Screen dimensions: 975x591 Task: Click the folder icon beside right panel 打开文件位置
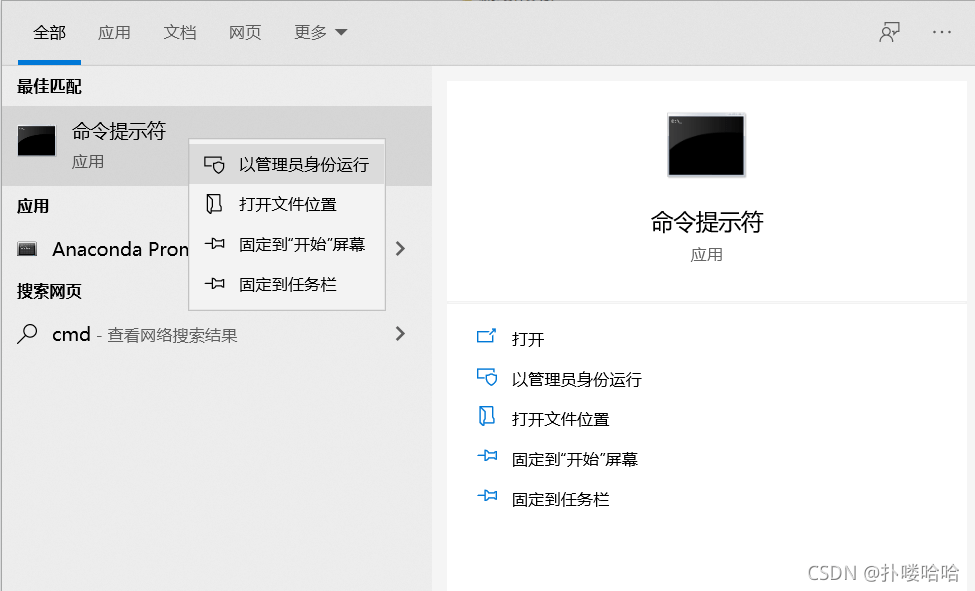tap(487, 418)
